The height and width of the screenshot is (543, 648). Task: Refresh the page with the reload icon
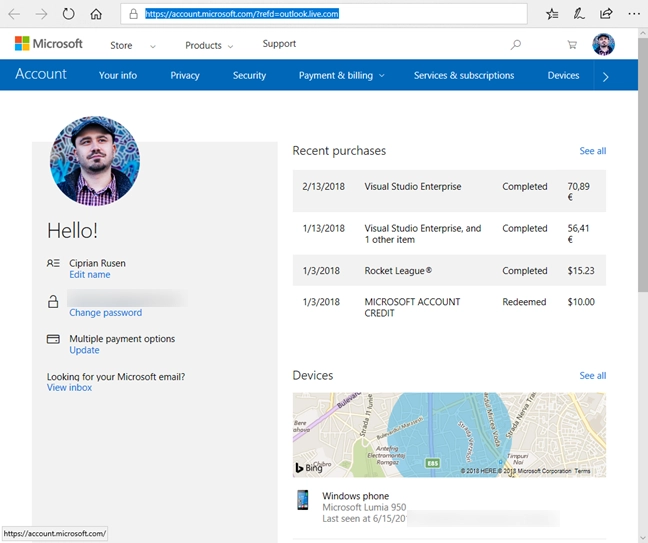69,14
